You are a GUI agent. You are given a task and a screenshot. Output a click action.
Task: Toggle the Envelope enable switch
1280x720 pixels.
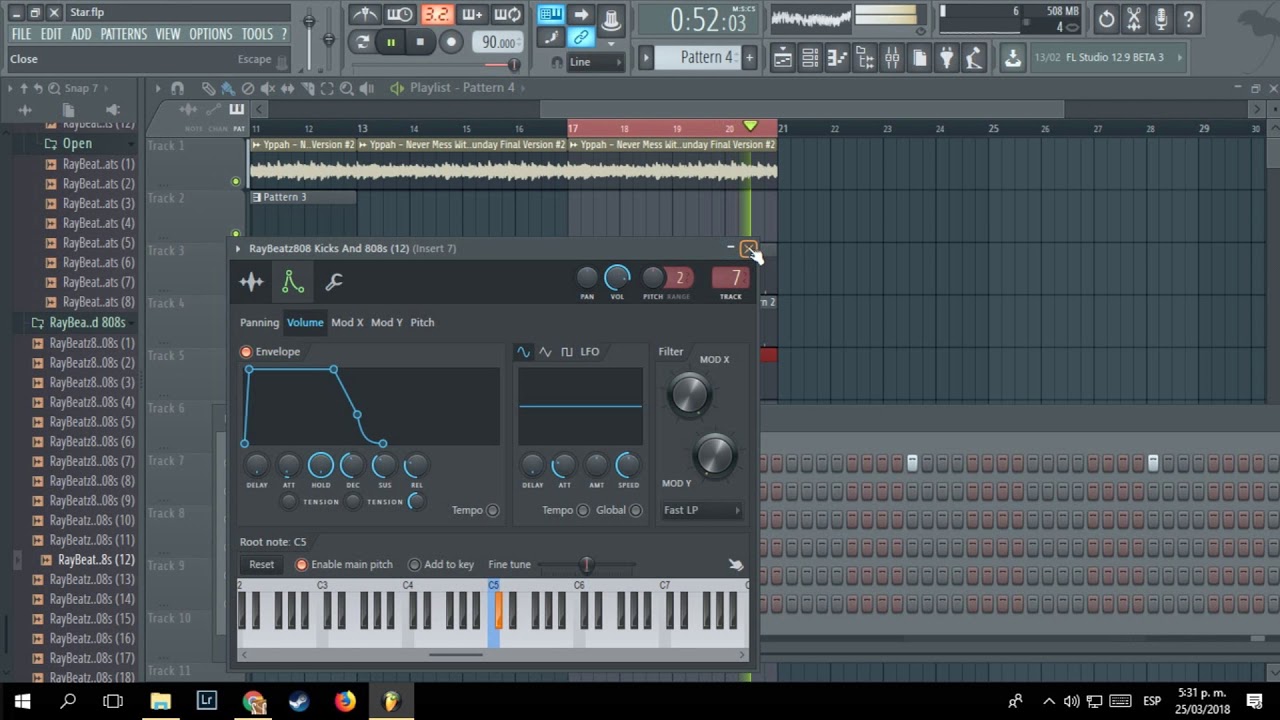pyautogui.click(x=246, y=352)
